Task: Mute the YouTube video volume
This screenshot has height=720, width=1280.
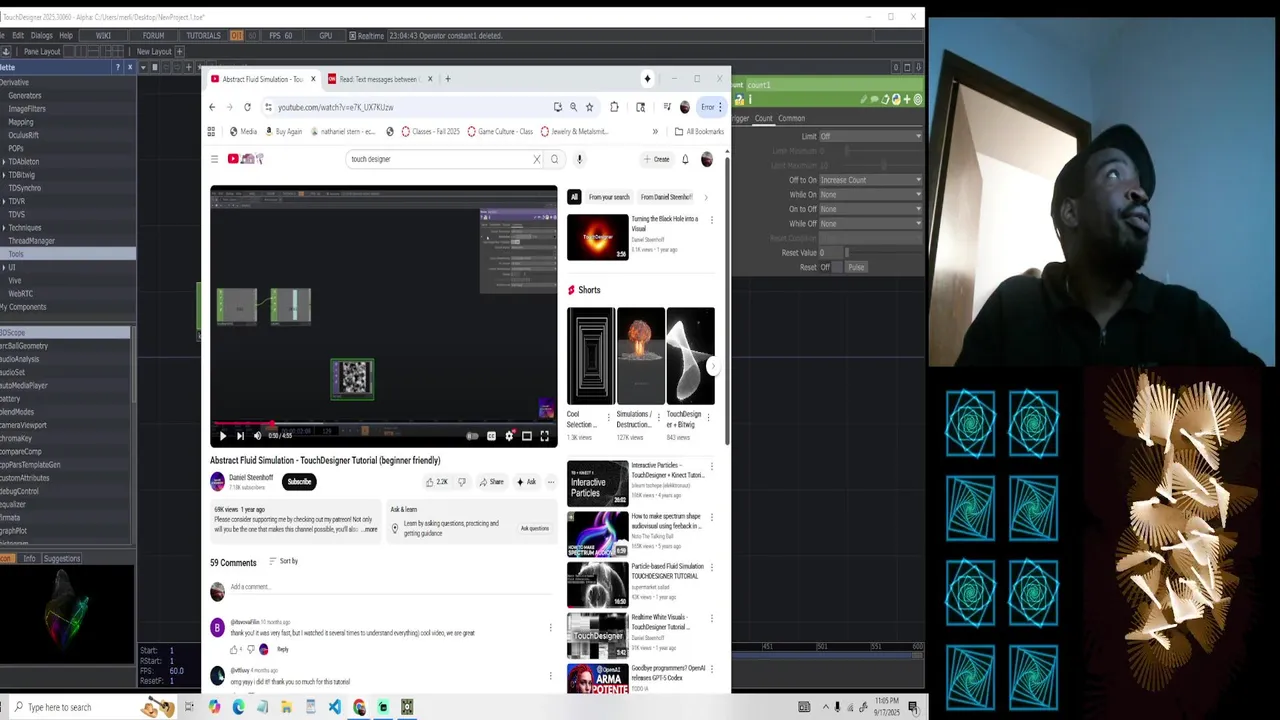Action: click(257, 436)
